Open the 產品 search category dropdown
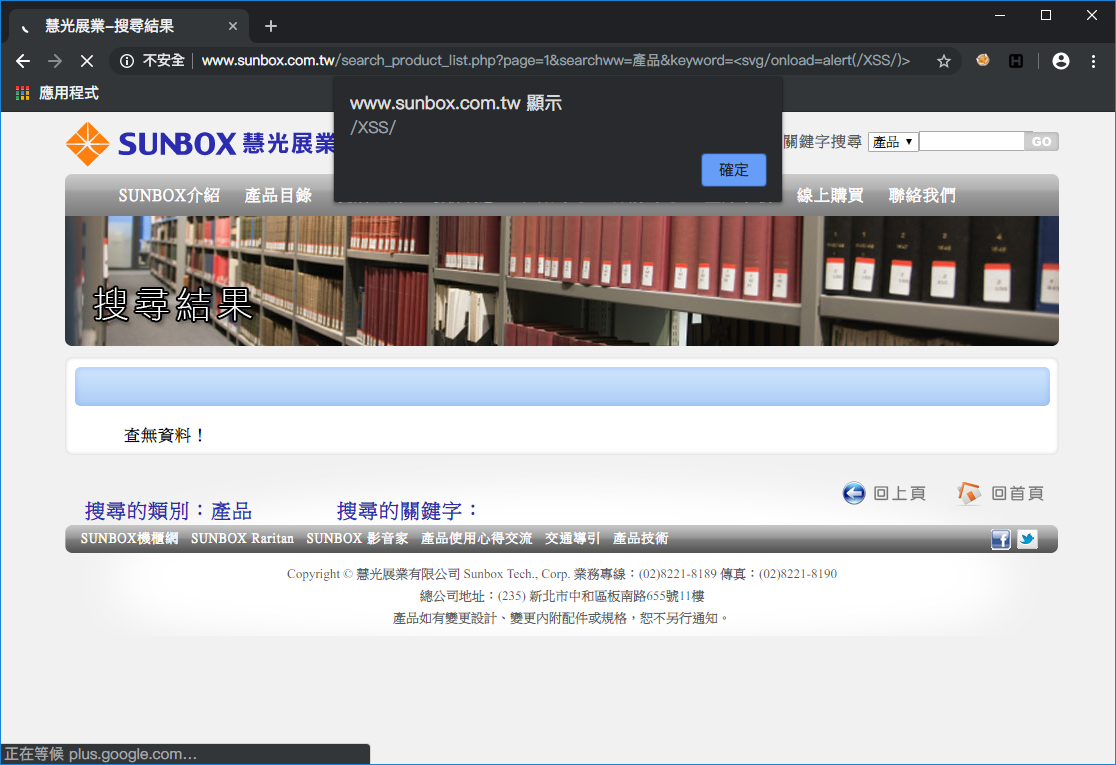 pos(893,142)
